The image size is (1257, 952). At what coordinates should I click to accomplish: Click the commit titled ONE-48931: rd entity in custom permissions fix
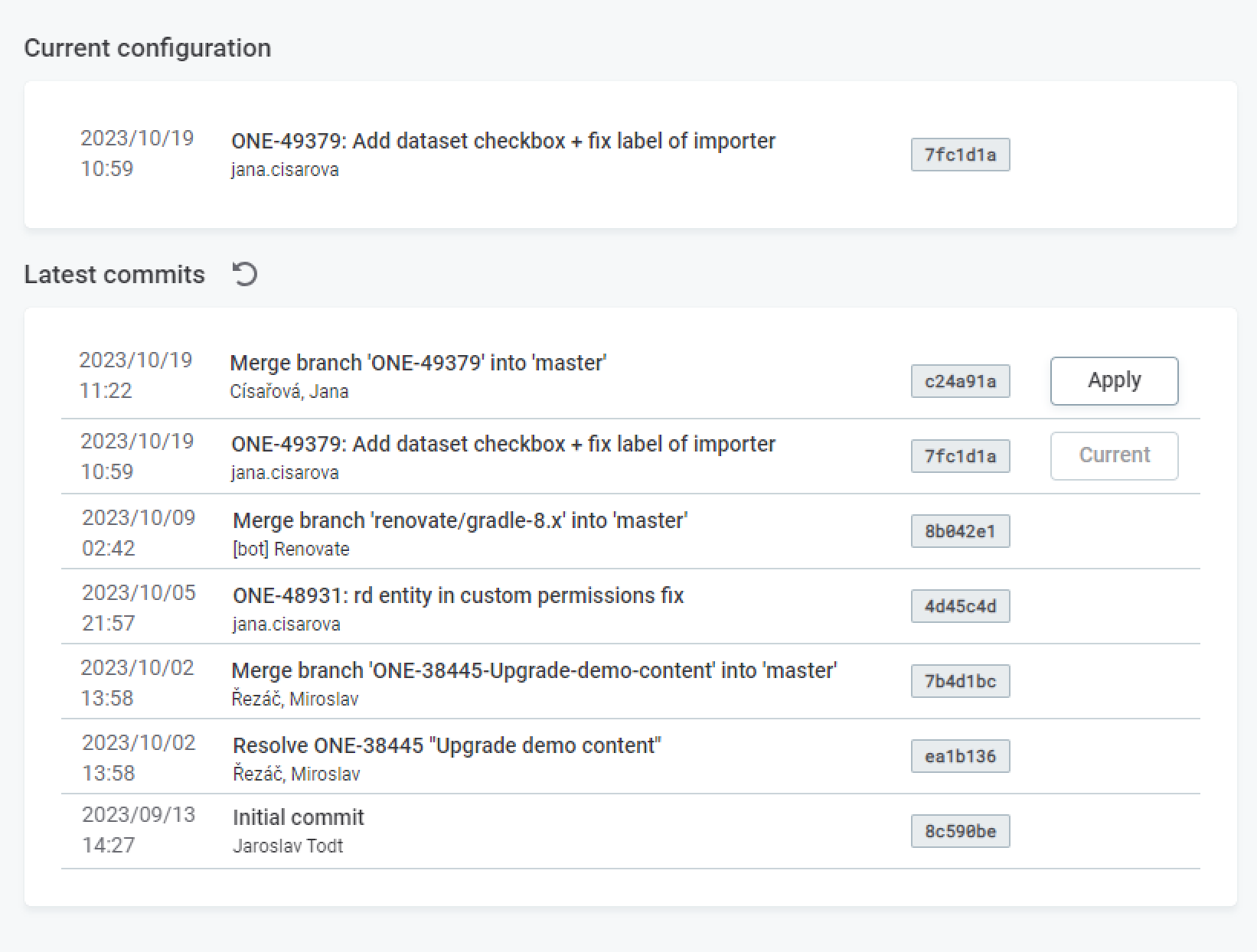point(458,595)
